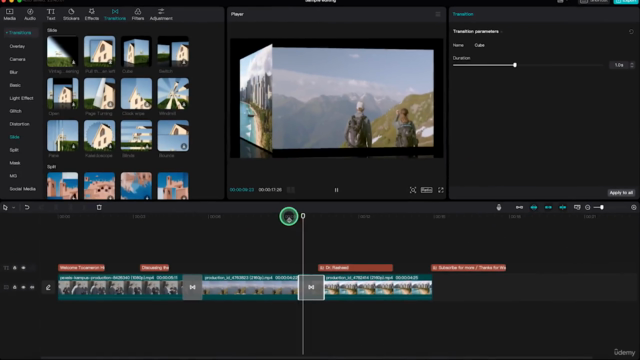Adjust the timeline zoom slider
The image size is (640, 360).
tap(602, 207)
